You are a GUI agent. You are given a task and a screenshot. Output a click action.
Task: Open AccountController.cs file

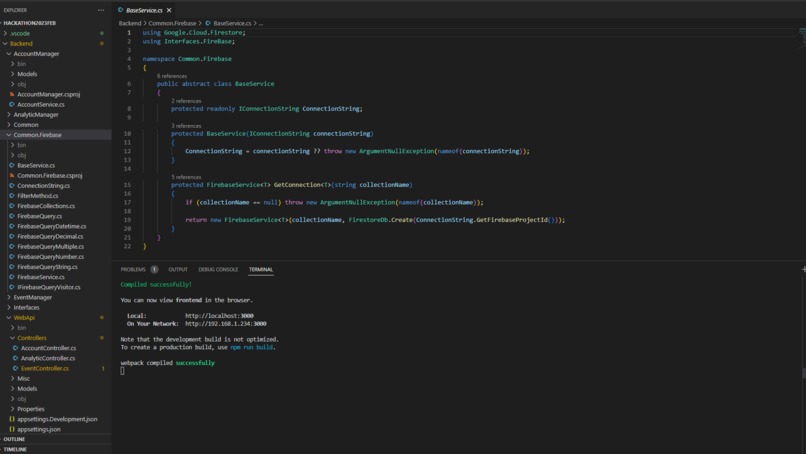pyautogui.click(x=48, y=348)
